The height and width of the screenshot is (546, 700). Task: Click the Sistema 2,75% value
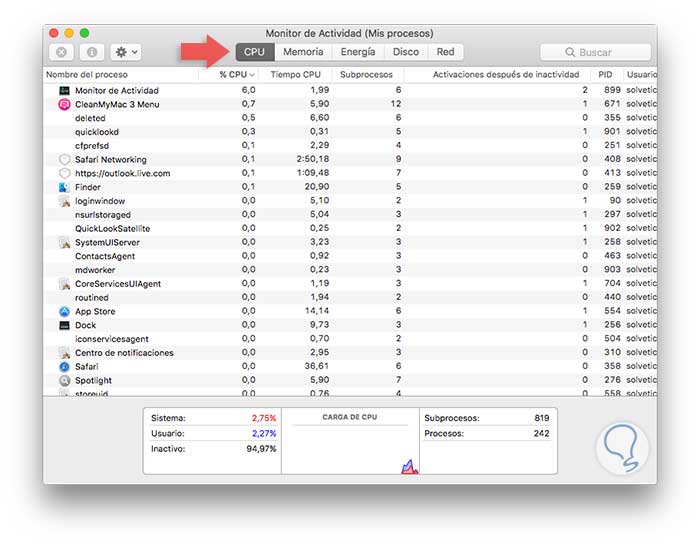pos(264,418)
